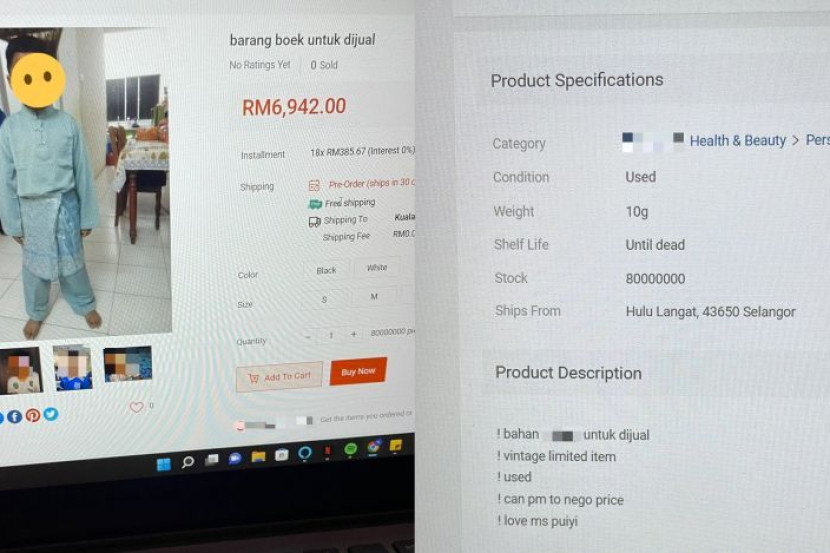Share listing on Pinterest icon
Image resolution: width=830 pixels, height=553 pixels.
pos(33,415)
